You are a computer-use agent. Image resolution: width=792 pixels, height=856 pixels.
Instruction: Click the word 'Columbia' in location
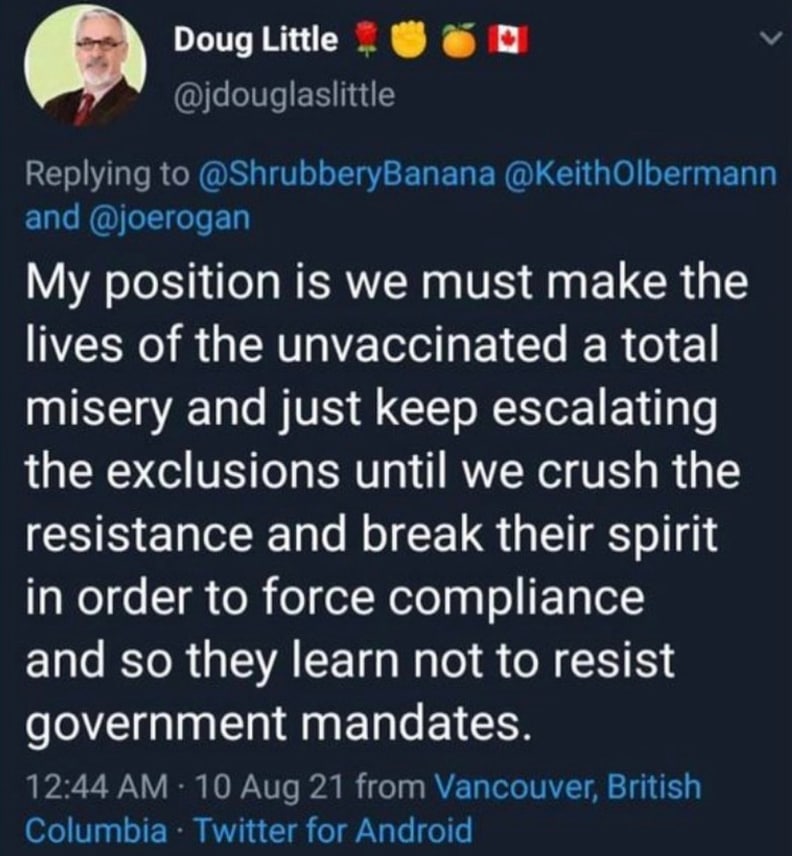tap(95, 830)
